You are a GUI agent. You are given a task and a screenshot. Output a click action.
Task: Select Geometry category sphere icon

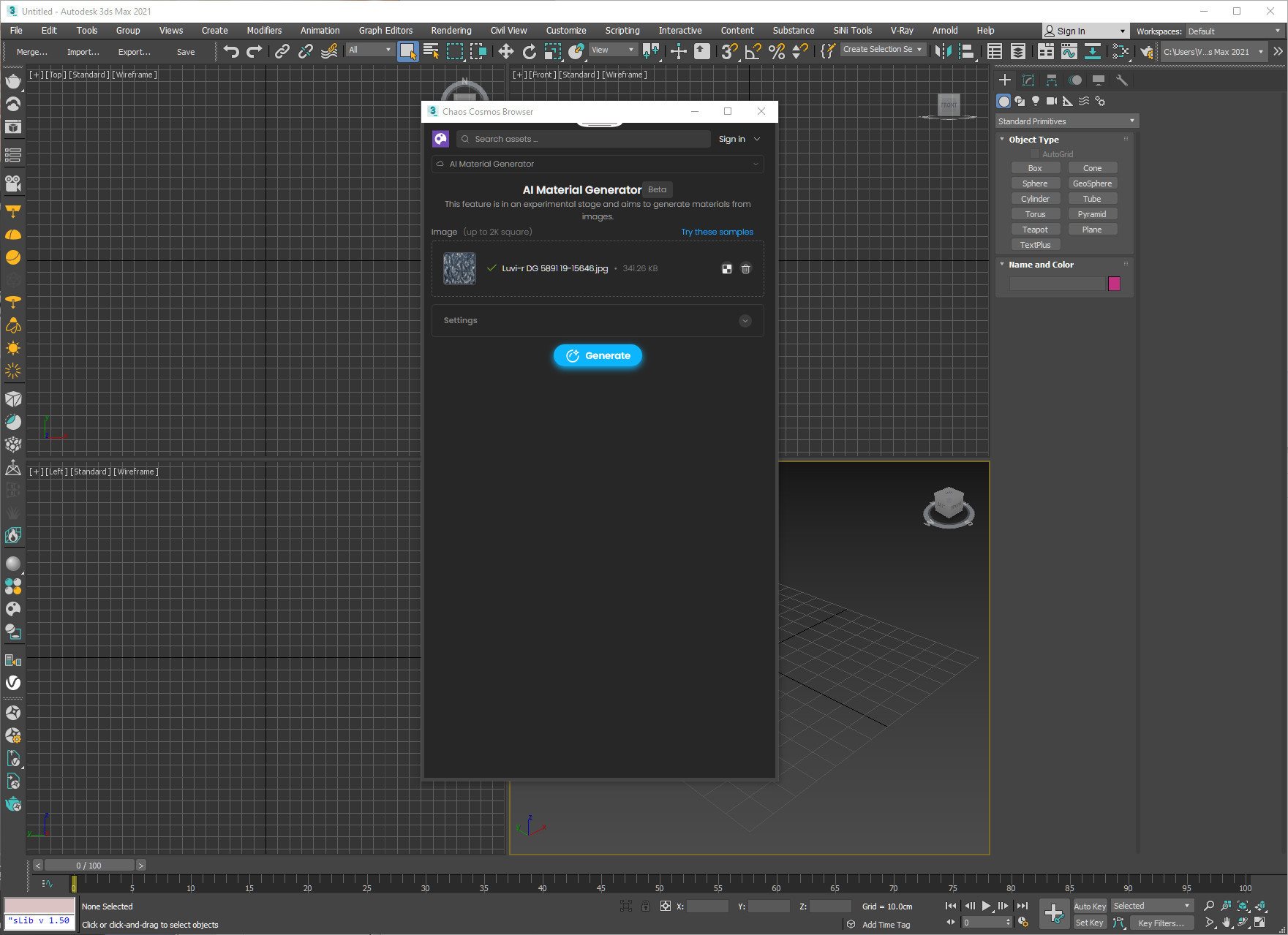(x=1003, y=101)
